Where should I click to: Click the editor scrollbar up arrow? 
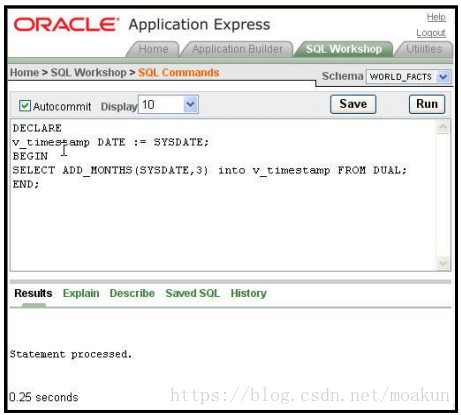(x=443, y=126)
